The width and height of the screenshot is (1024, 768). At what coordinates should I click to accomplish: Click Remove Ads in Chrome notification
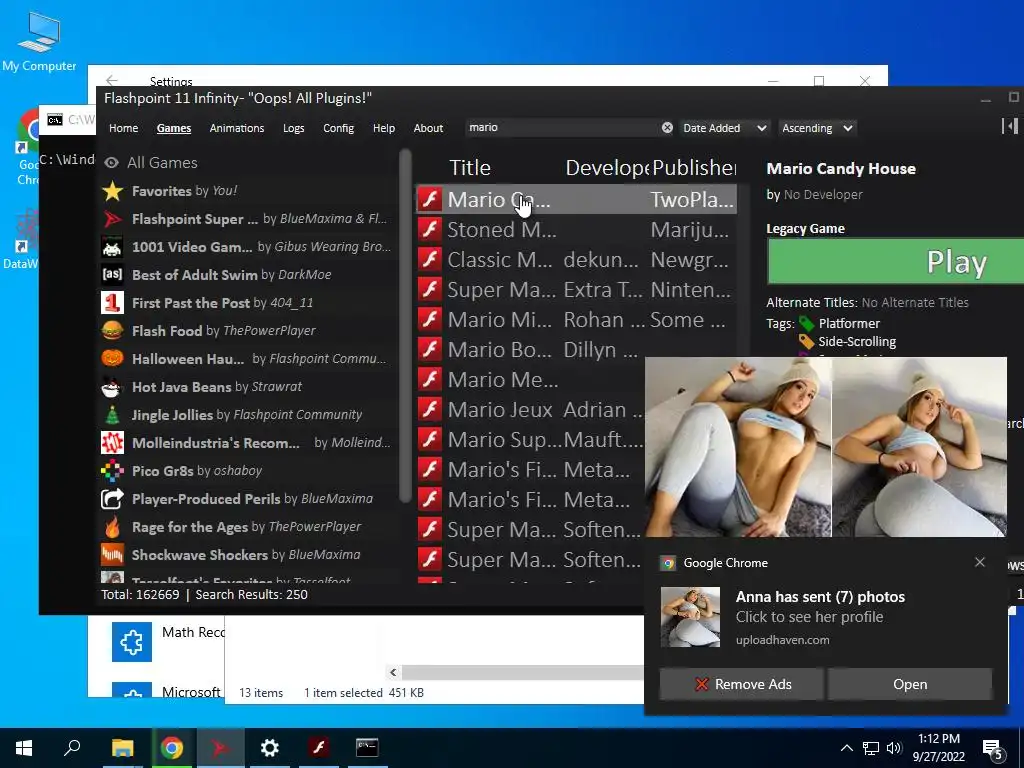pos(741,684)
